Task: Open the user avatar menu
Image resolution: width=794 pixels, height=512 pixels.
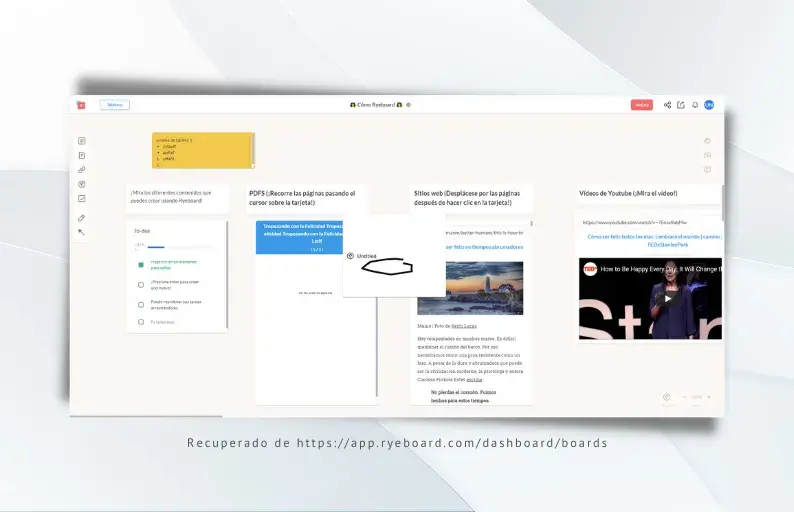Action: point(709,105)
